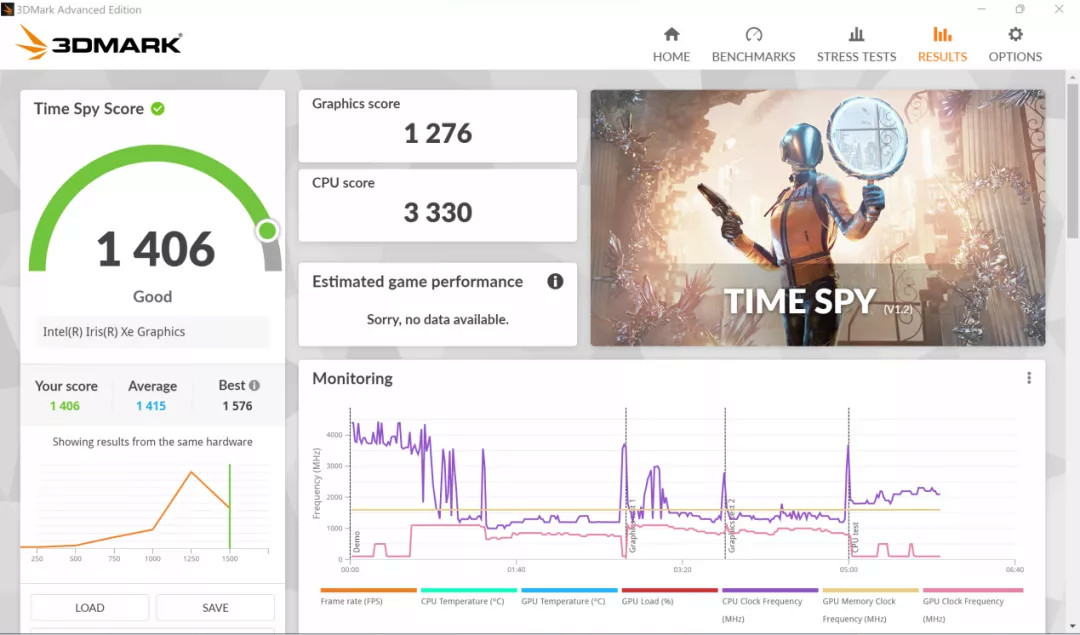Click Estimated game performance info icon

pos(555,281)
